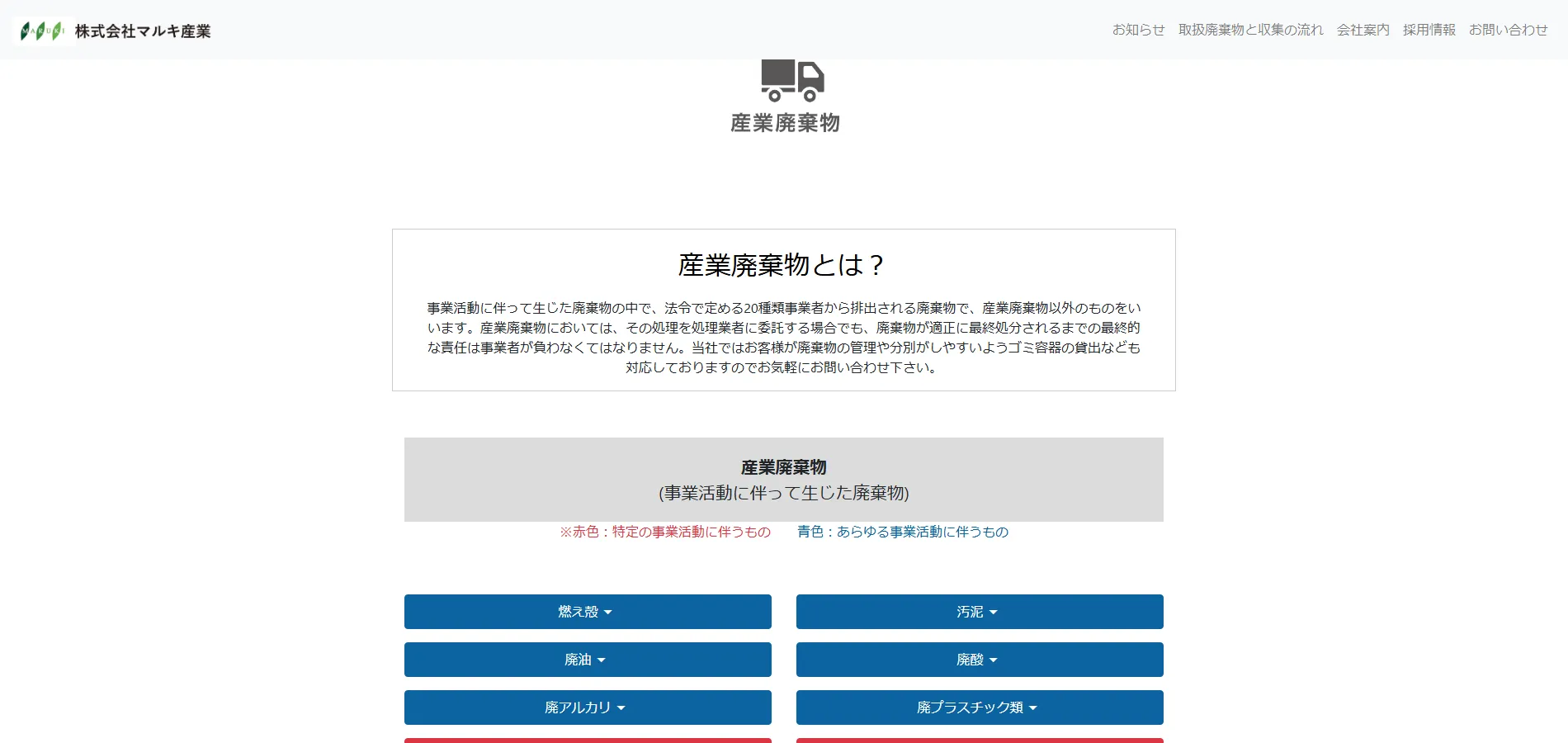Click the 株式会社マルキ産業 company name

point(143,31)
